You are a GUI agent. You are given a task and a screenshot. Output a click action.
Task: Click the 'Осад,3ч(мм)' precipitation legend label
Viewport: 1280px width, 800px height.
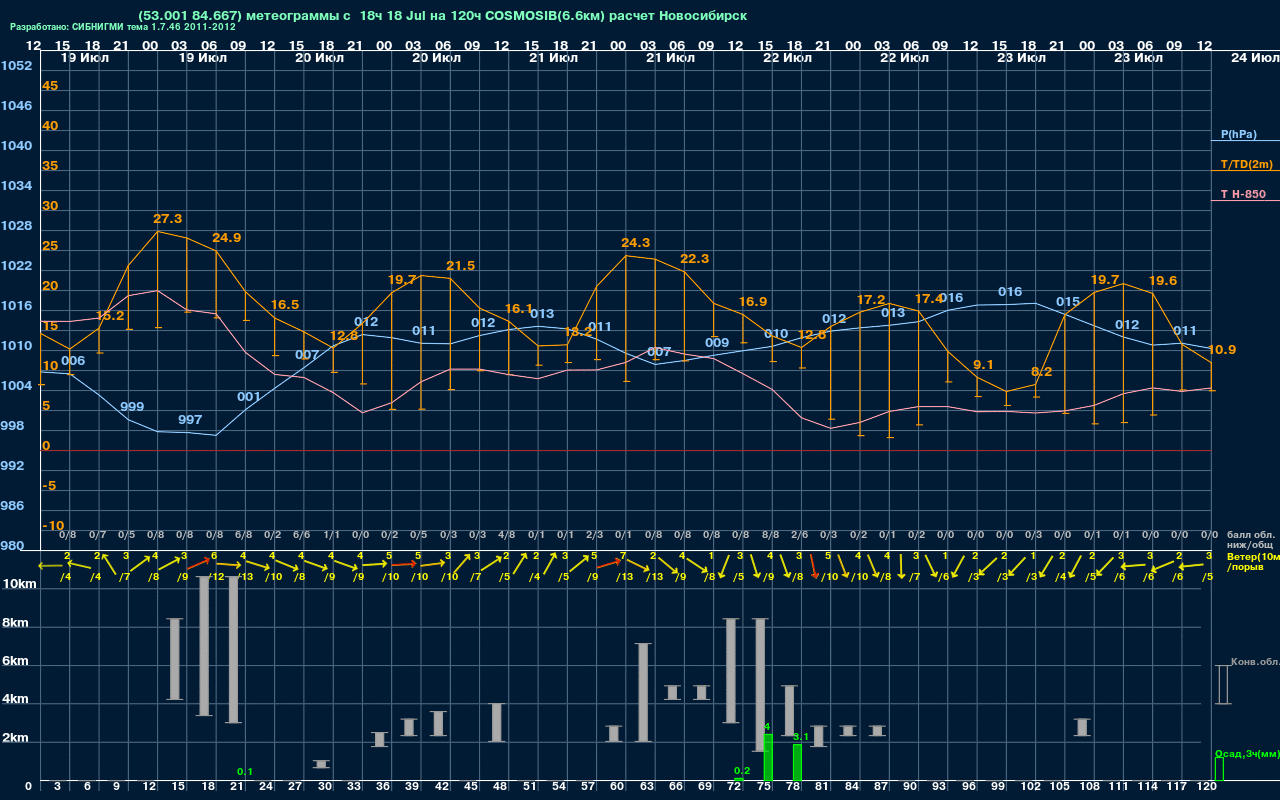point(1247,753)
